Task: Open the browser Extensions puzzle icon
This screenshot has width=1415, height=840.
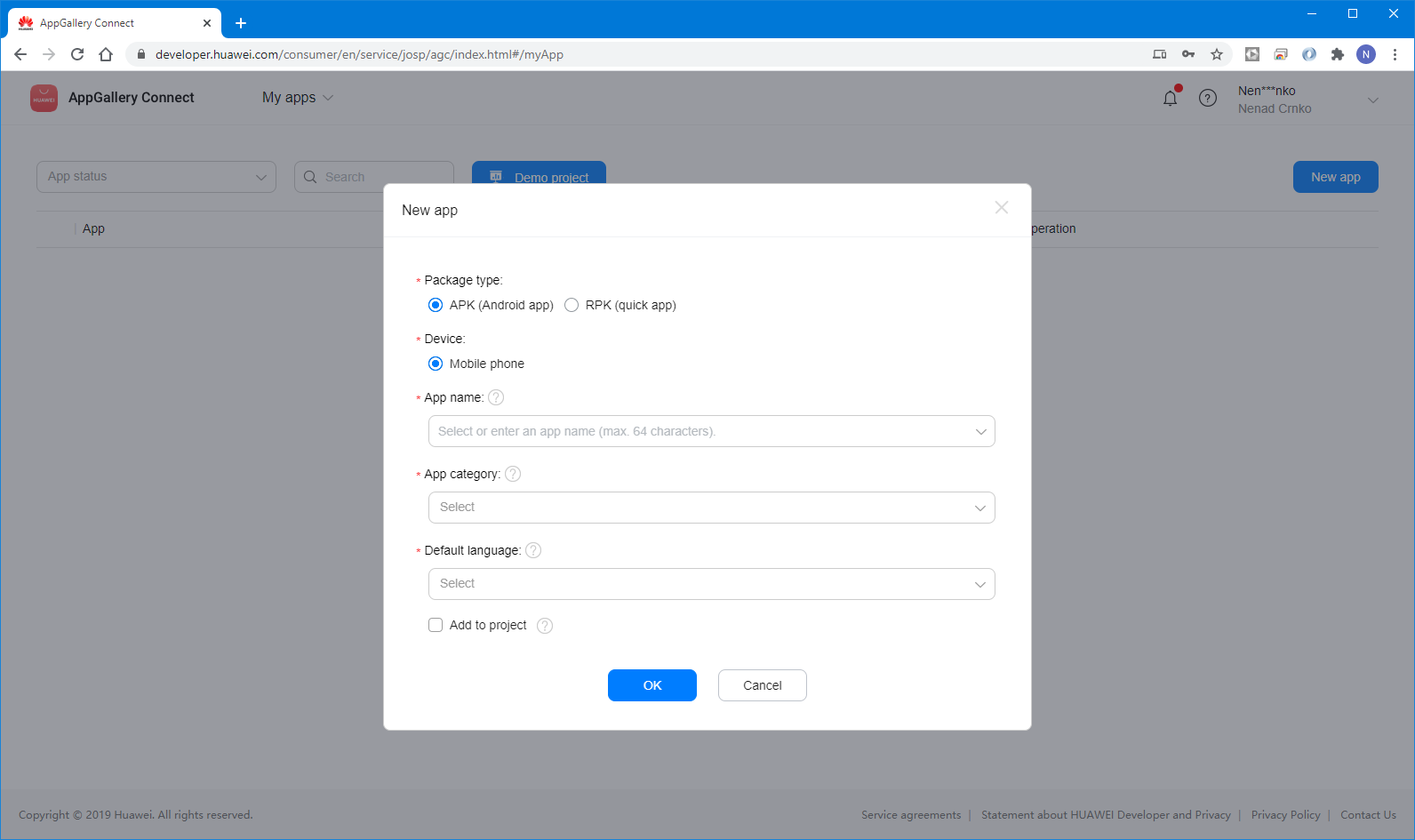Action: pyautogui.click(x=1338, y=54)
